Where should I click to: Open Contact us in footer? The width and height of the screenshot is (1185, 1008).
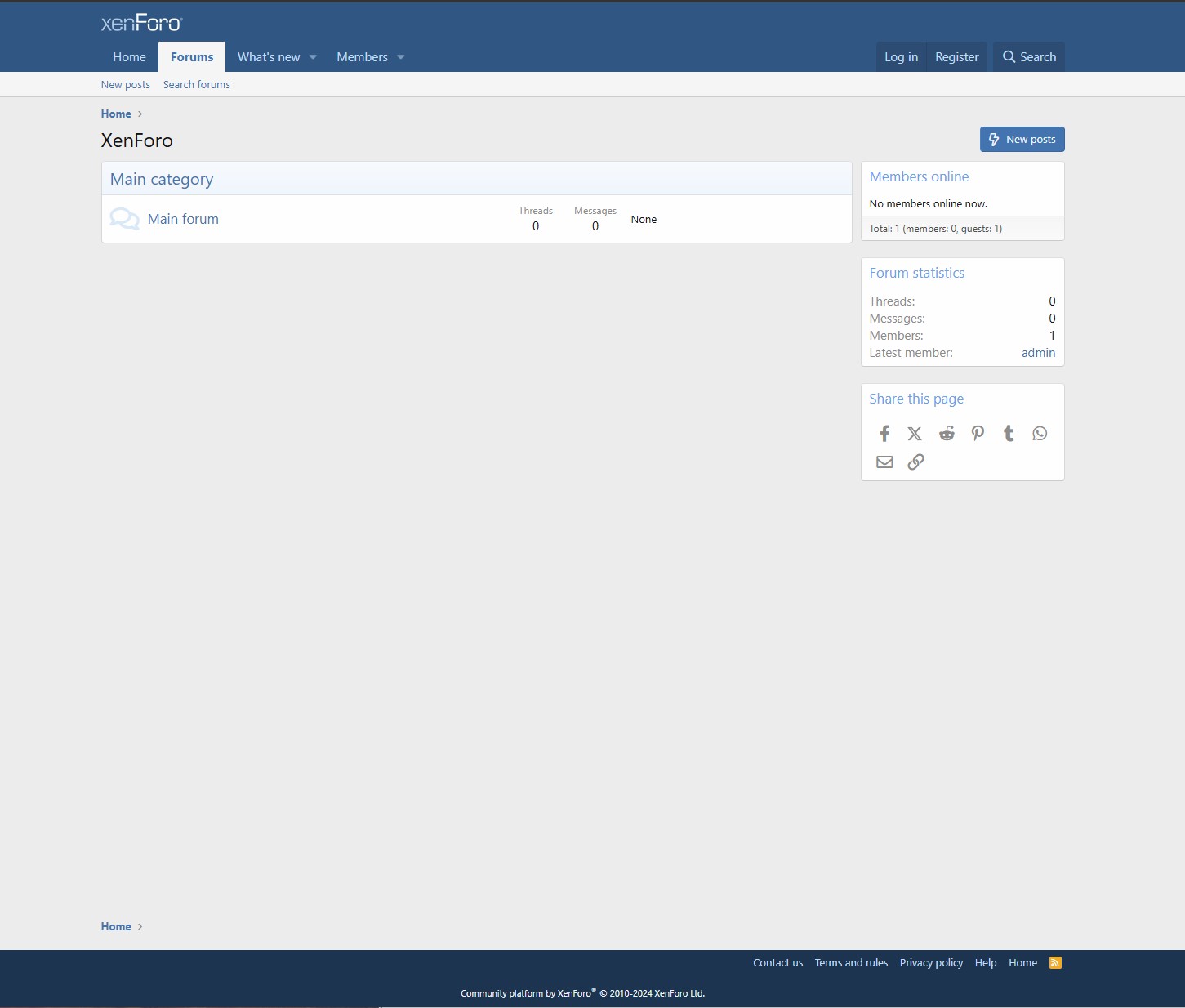point(778,963)
